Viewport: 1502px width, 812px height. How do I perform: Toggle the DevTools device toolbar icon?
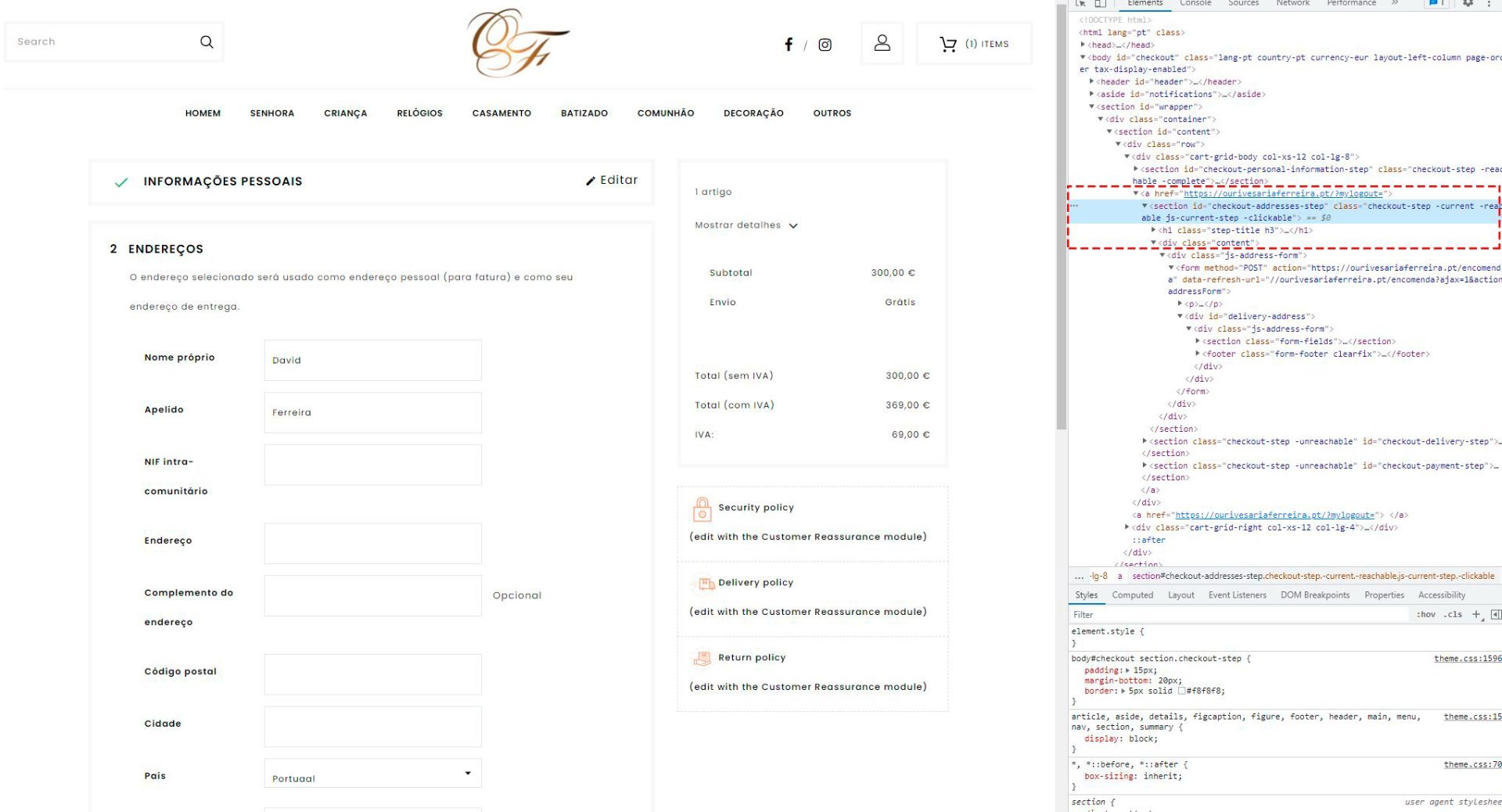(x=1100, y=3)
